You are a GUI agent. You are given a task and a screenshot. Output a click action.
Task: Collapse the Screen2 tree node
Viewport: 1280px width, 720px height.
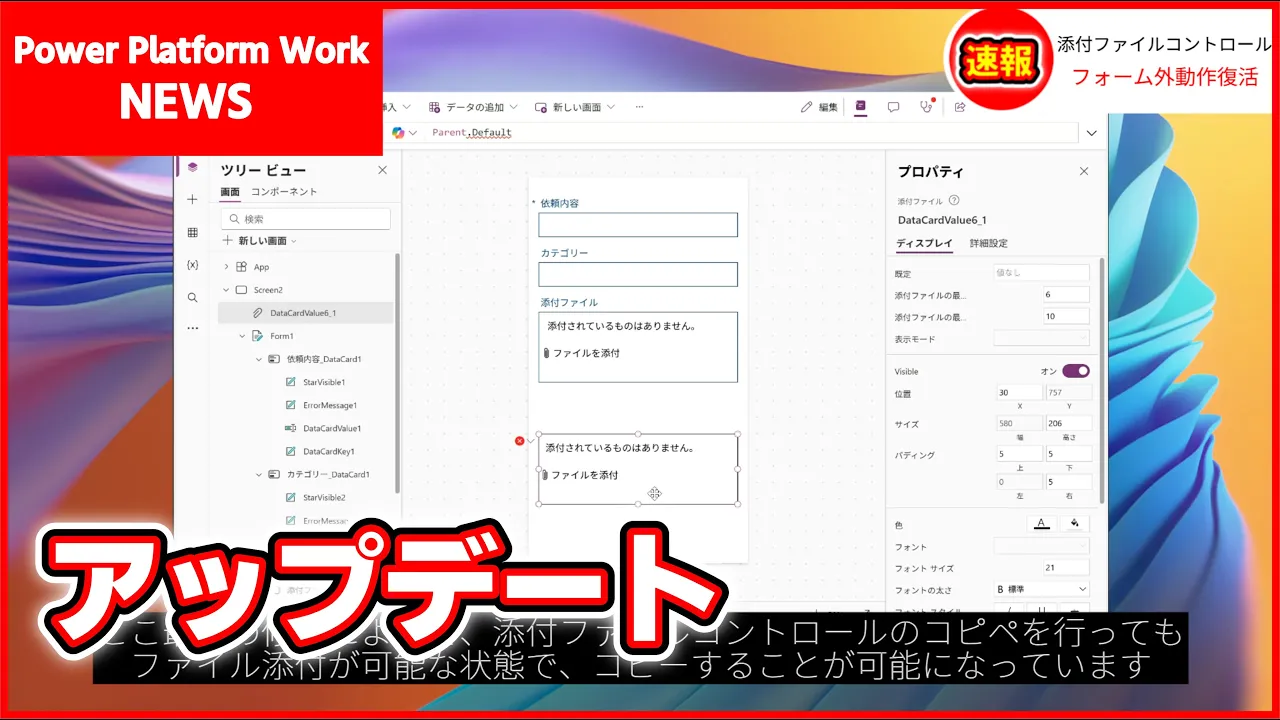click(227, 290)
